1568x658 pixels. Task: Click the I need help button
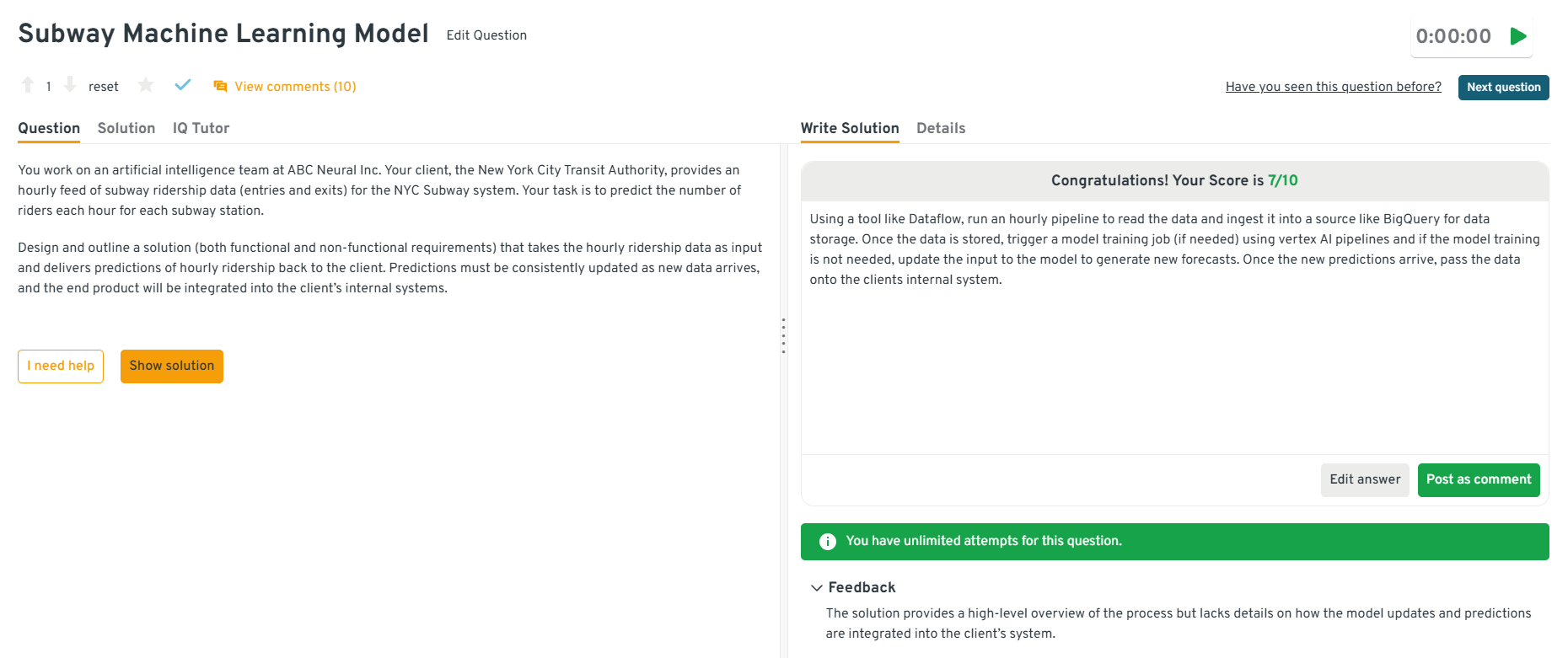click(61, 366)
